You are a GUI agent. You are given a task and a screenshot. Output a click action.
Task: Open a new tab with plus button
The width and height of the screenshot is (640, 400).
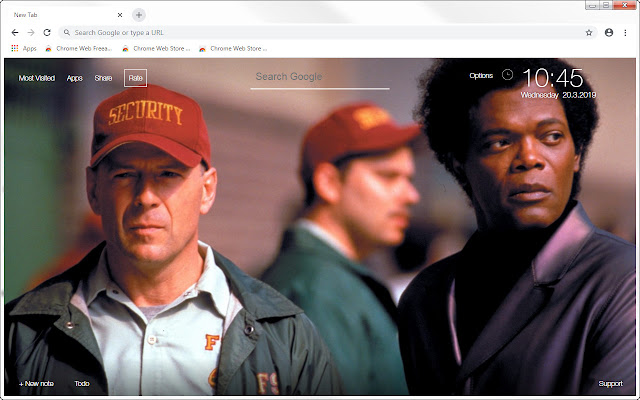point(139,15)
